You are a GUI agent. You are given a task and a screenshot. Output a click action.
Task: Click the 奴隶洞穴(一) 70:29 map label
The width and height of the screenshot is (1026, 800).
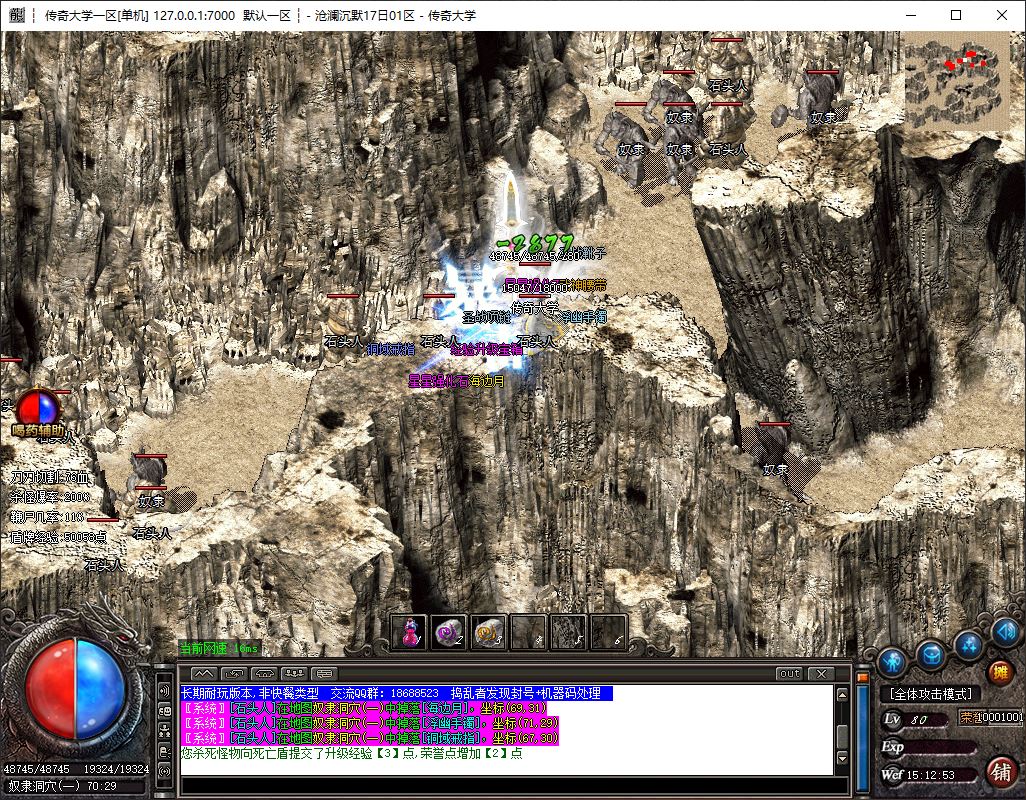(63, 786)
